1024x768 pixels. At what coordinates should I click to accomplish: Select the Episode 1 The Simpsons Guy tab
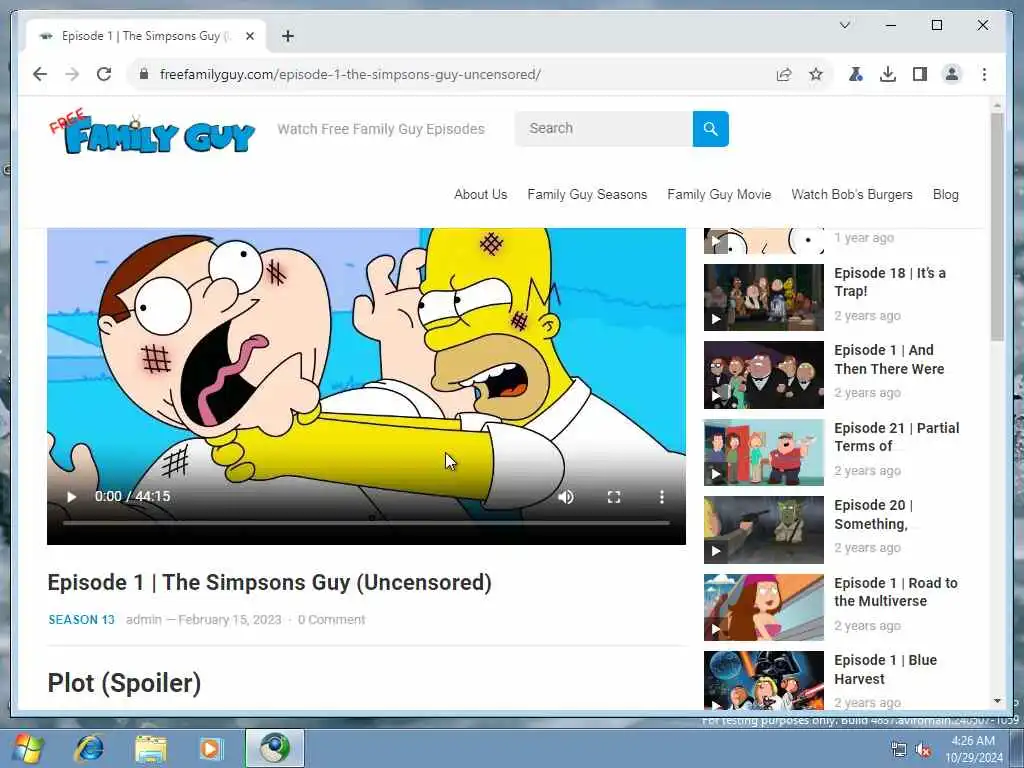(146, 36)
